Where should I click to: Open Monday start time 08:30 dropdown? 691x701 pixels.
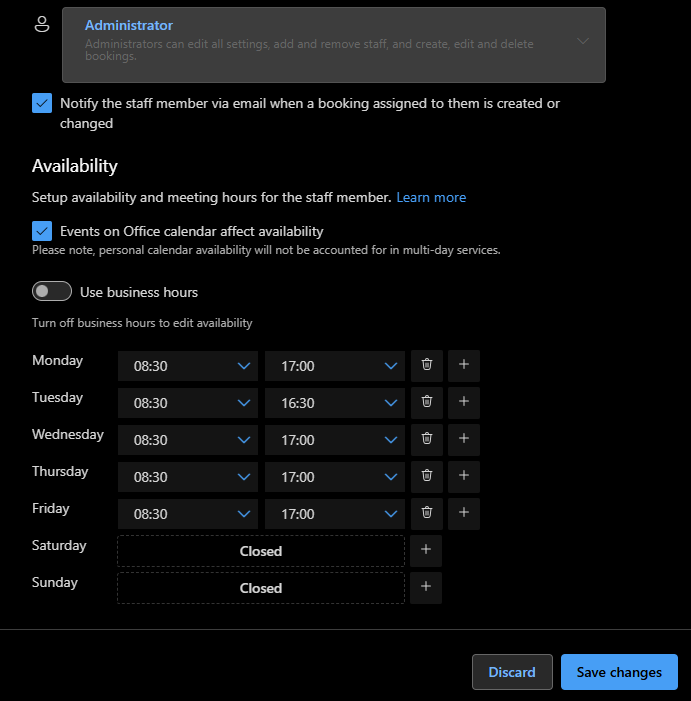coord(188,366)
